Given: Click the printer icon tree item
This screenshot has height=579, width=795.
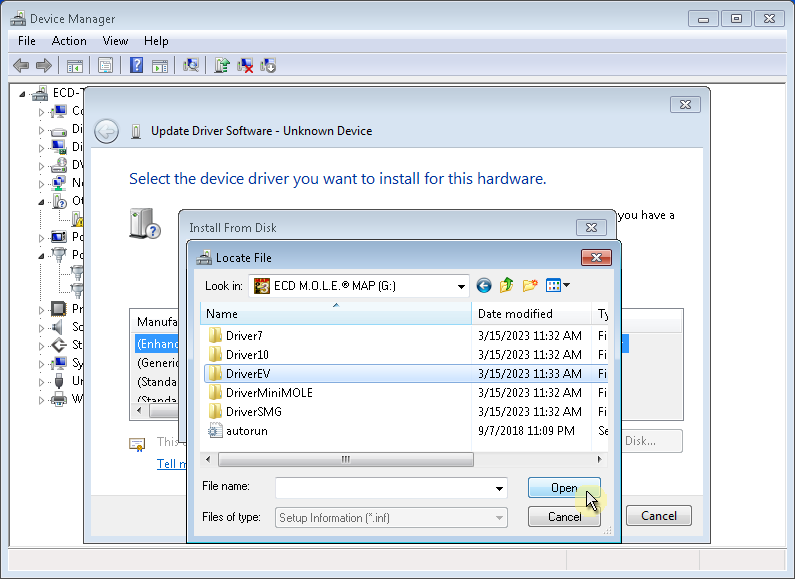Looking at the screenshot, I should click(59, 399).
